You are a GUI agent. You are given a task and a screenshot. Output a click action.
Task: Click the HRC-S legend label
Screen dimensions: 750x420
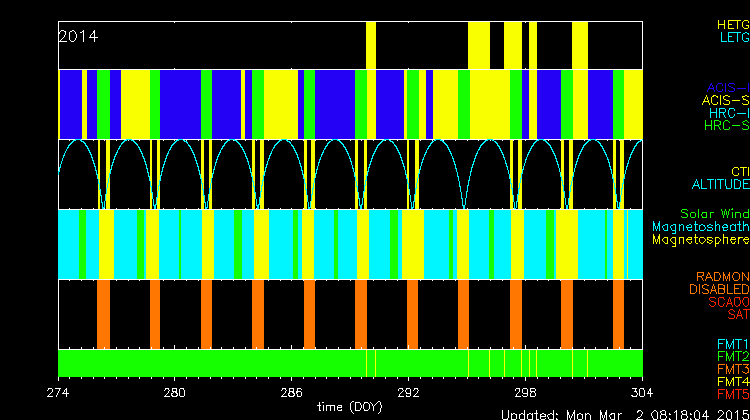pyautogui.click(x=726, y=126)
